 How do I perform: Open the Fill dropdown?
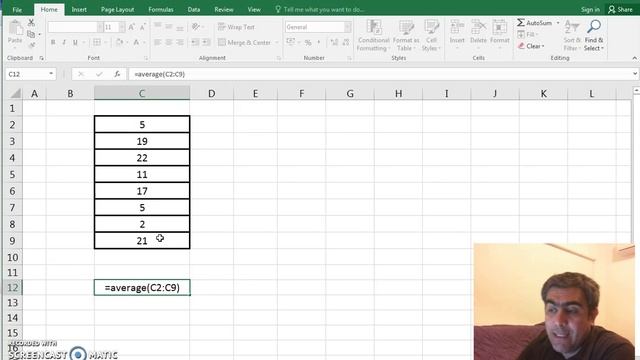[528, 34]
